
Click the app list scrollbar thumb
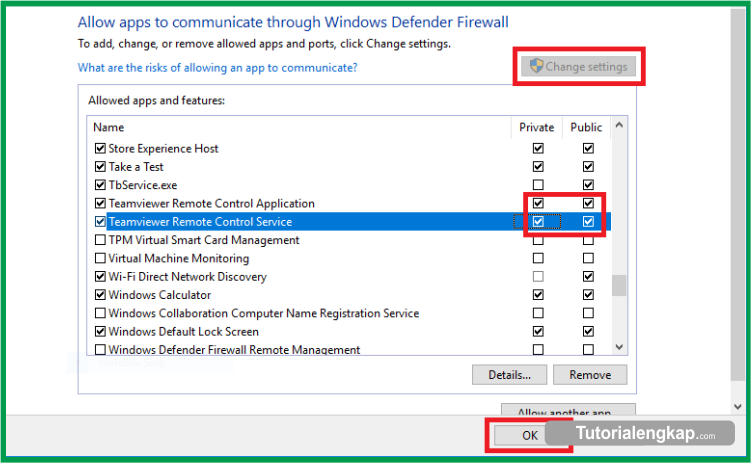pos(619,285)
